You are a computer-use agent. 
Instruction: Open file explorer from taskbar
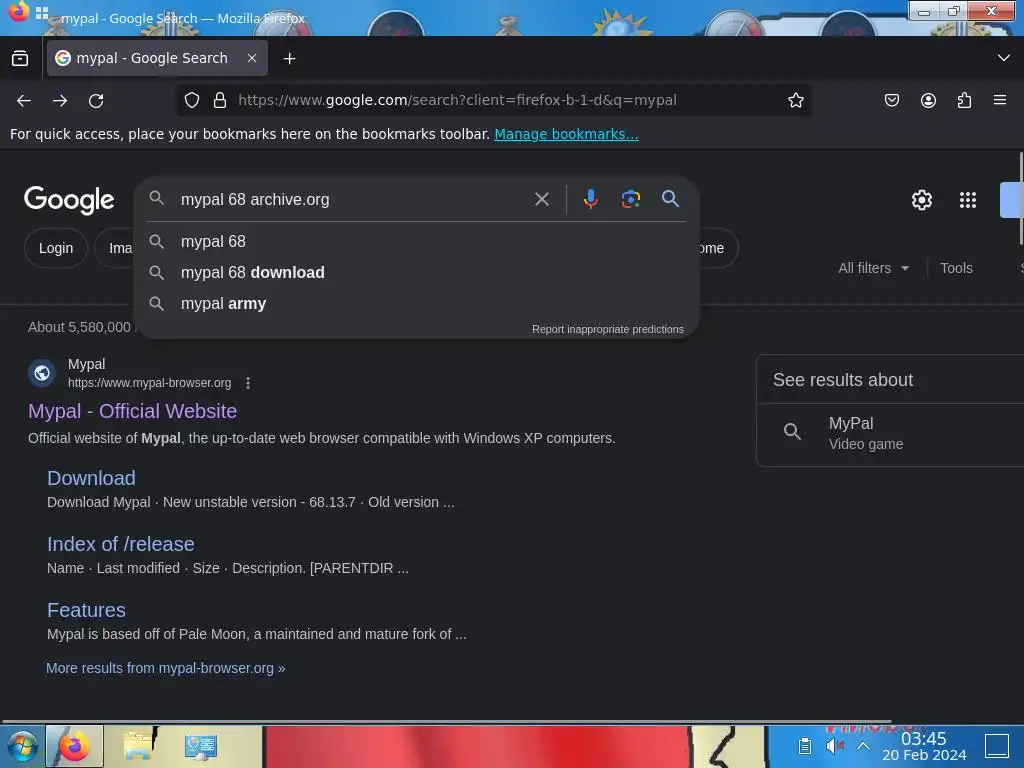(139, 746)
